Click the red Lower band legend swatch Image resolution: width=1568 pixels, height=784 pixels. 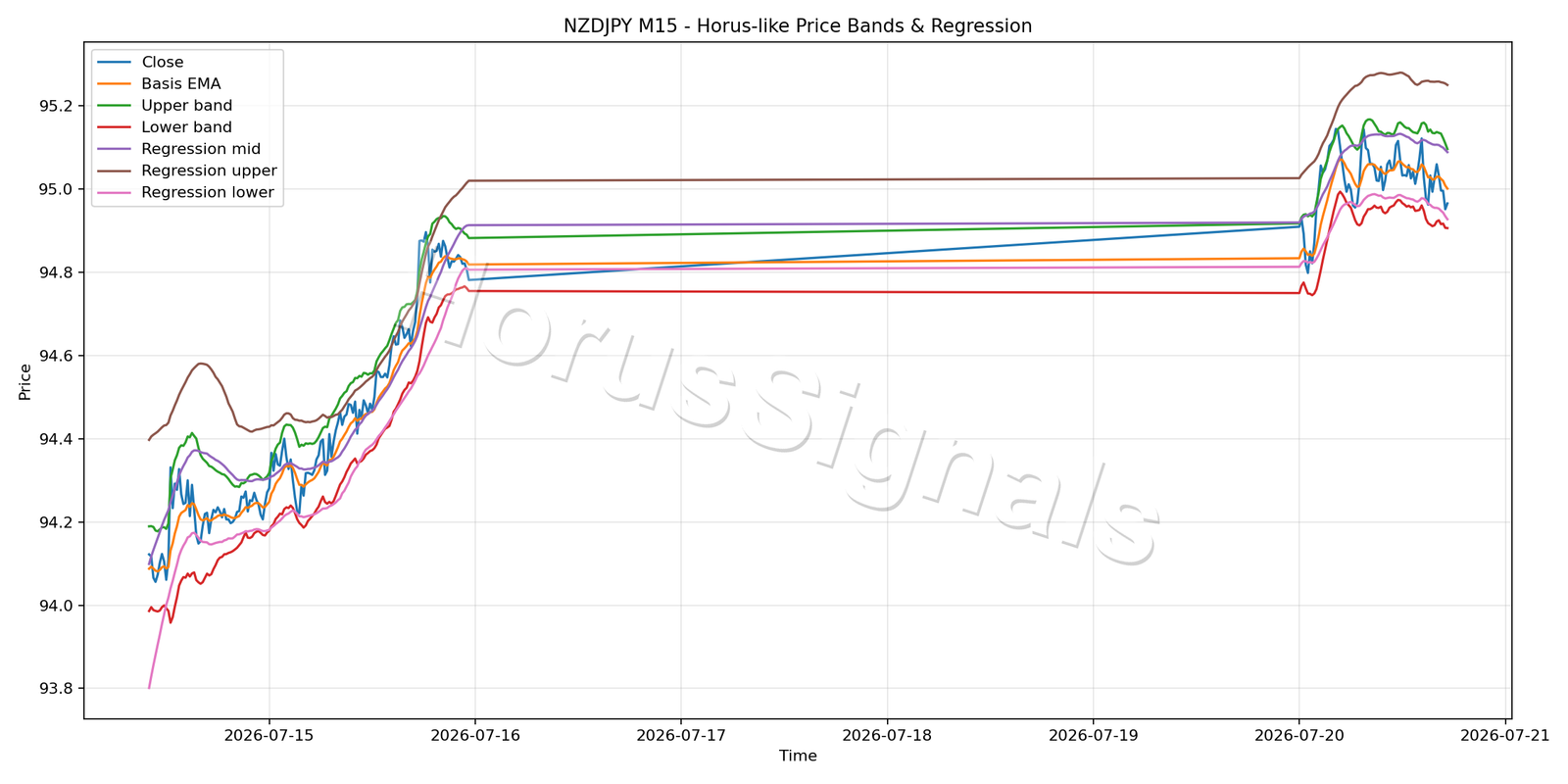coord(115,127)
